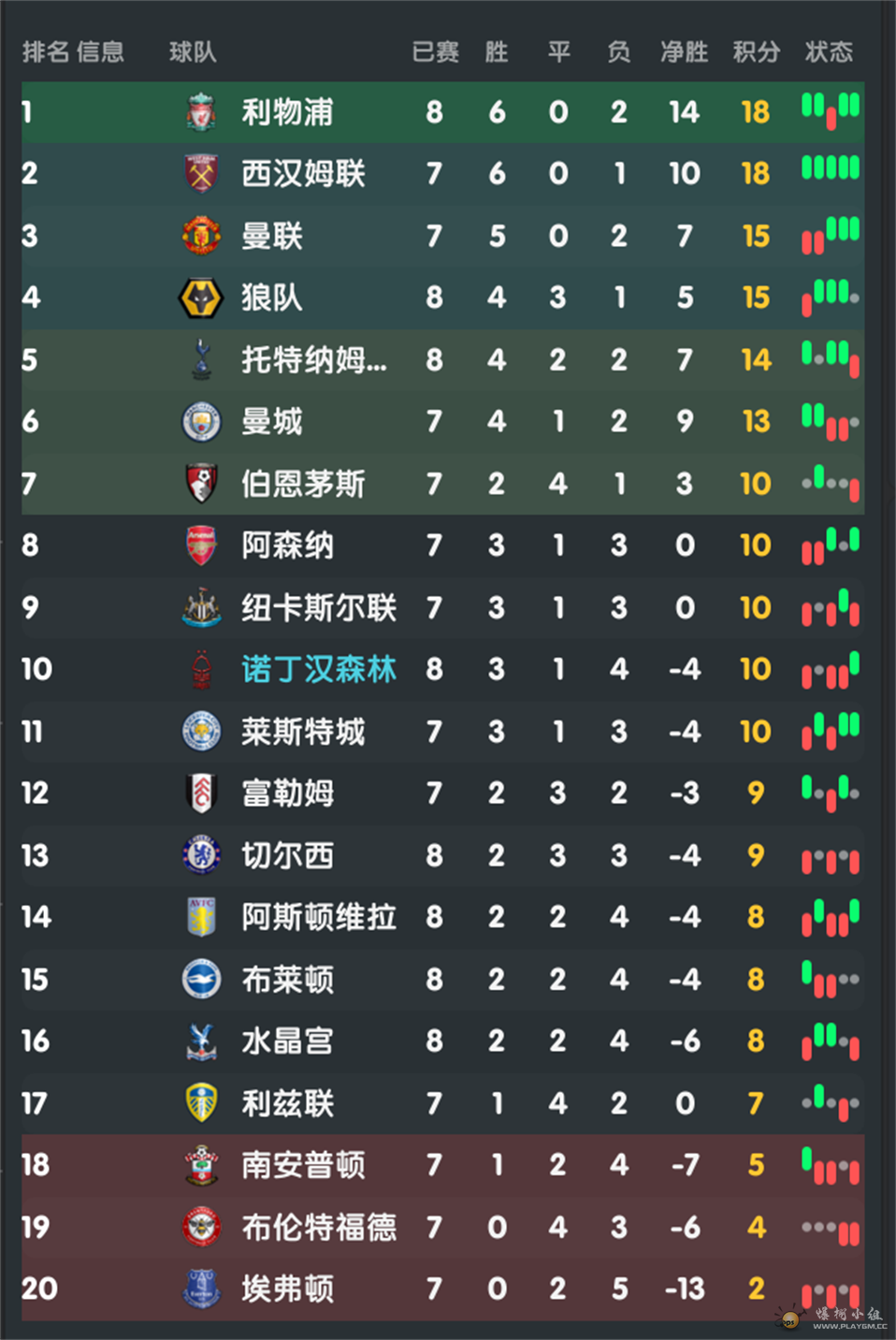
Task: Click the West Ham United crest
Action: coord(201,173)
